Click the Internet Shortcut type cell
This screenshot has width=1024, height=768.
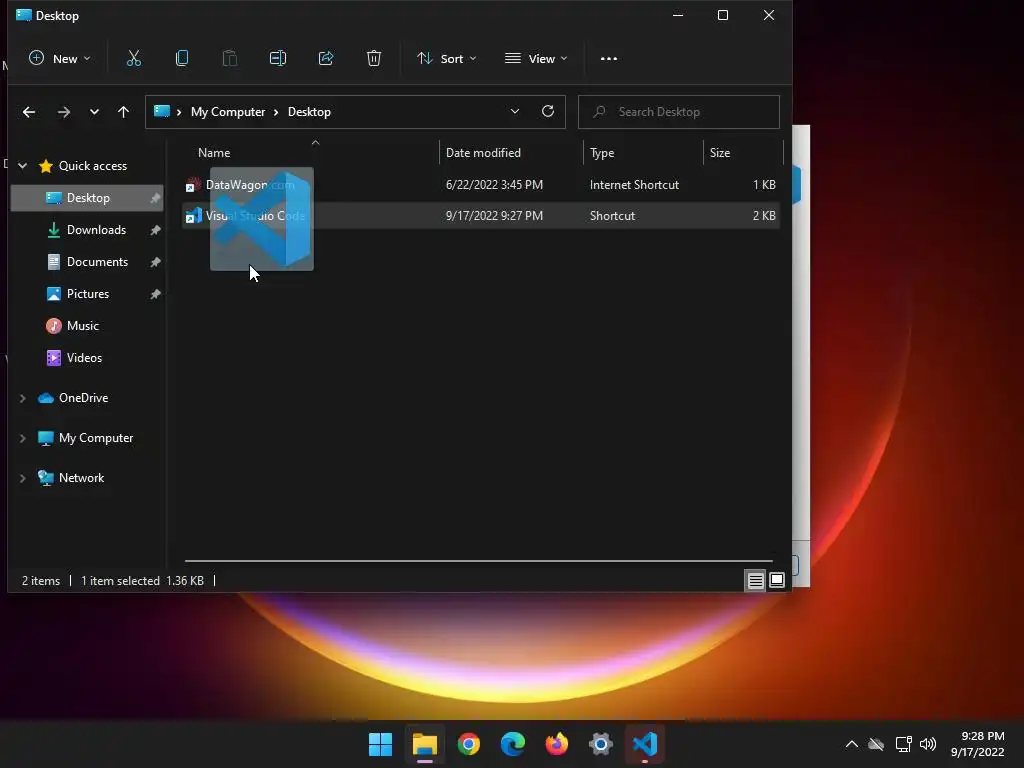[634, 185]
